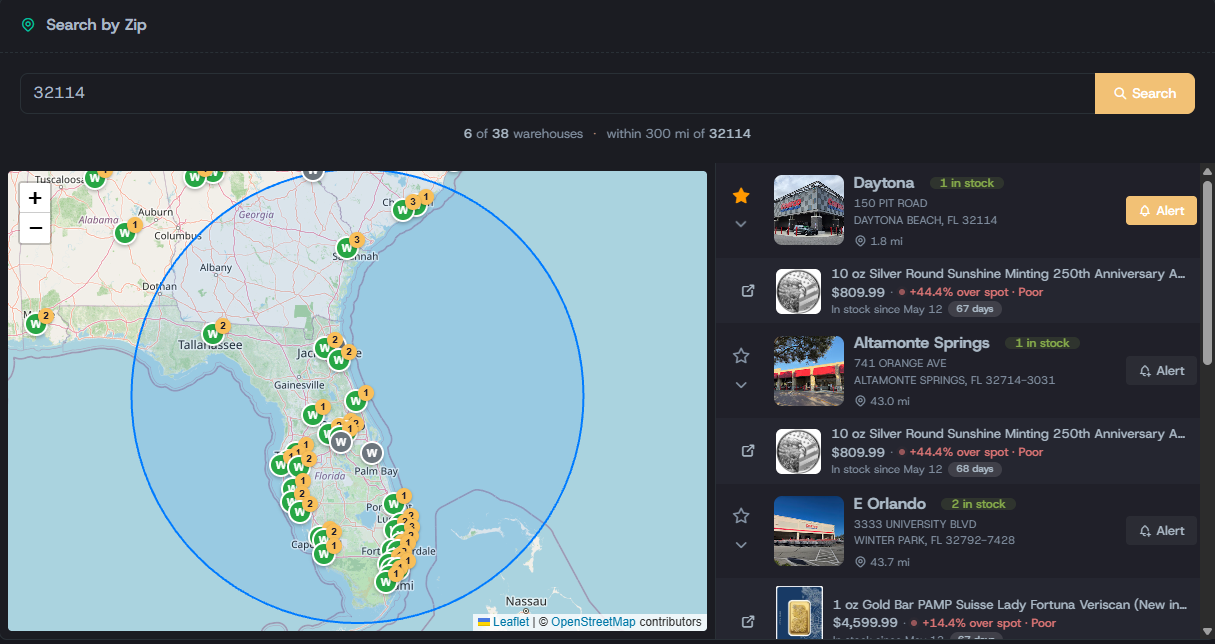
Task: Favorite the E Orlando warehouse
Action: (741, 516)
